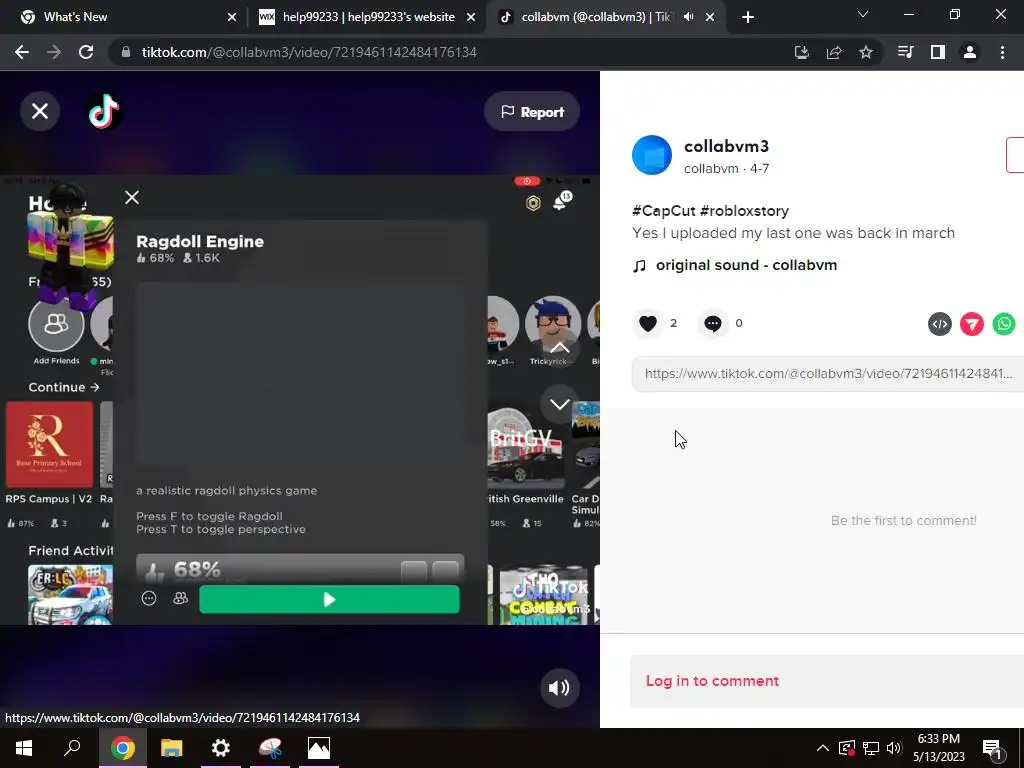This screenshot has width=1024, height=768.
Task: Open original sound - collabvm
Action: (746, 265)
